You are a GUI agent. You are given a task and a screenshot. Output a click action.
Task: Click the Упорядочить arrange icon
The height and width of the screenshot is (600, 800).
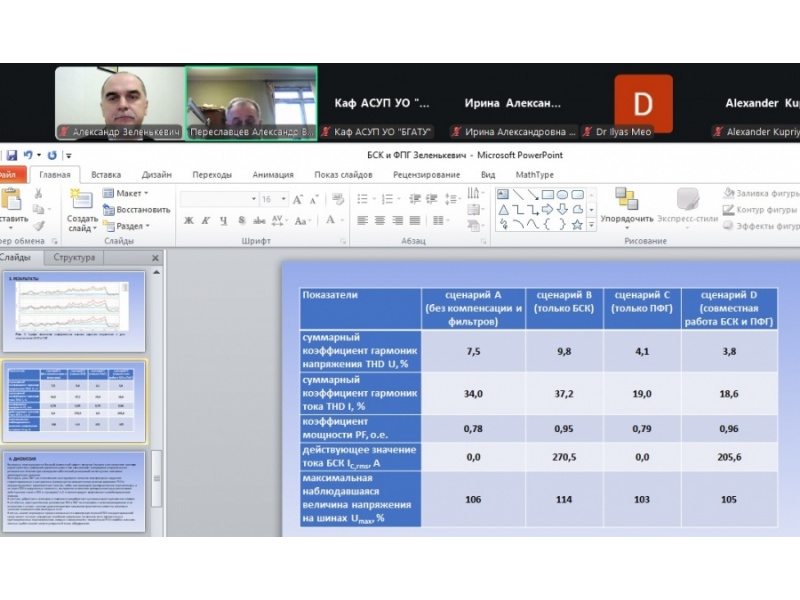627,200
